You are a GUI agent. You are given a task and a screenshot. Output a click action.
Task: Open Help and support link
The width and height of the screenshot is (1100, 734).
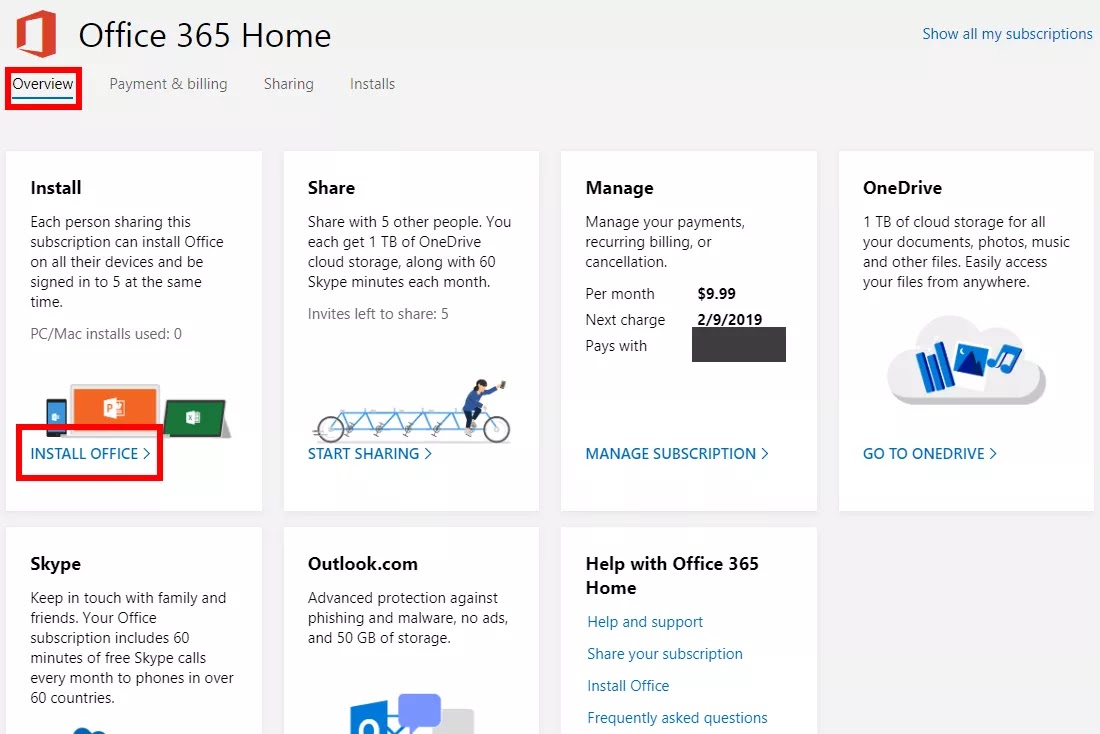coord(645,622)
